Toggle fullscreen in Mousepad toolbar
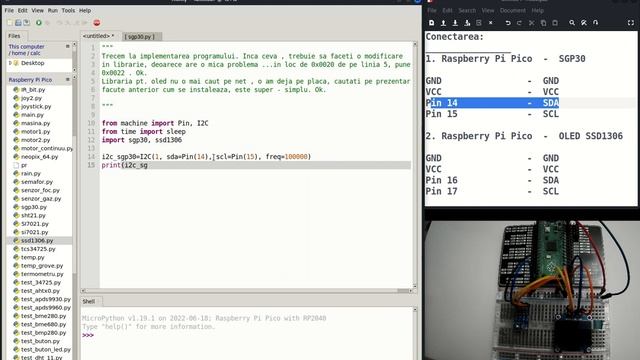The image size is (640, 360). pyautogui.click(x=631, y=23)
